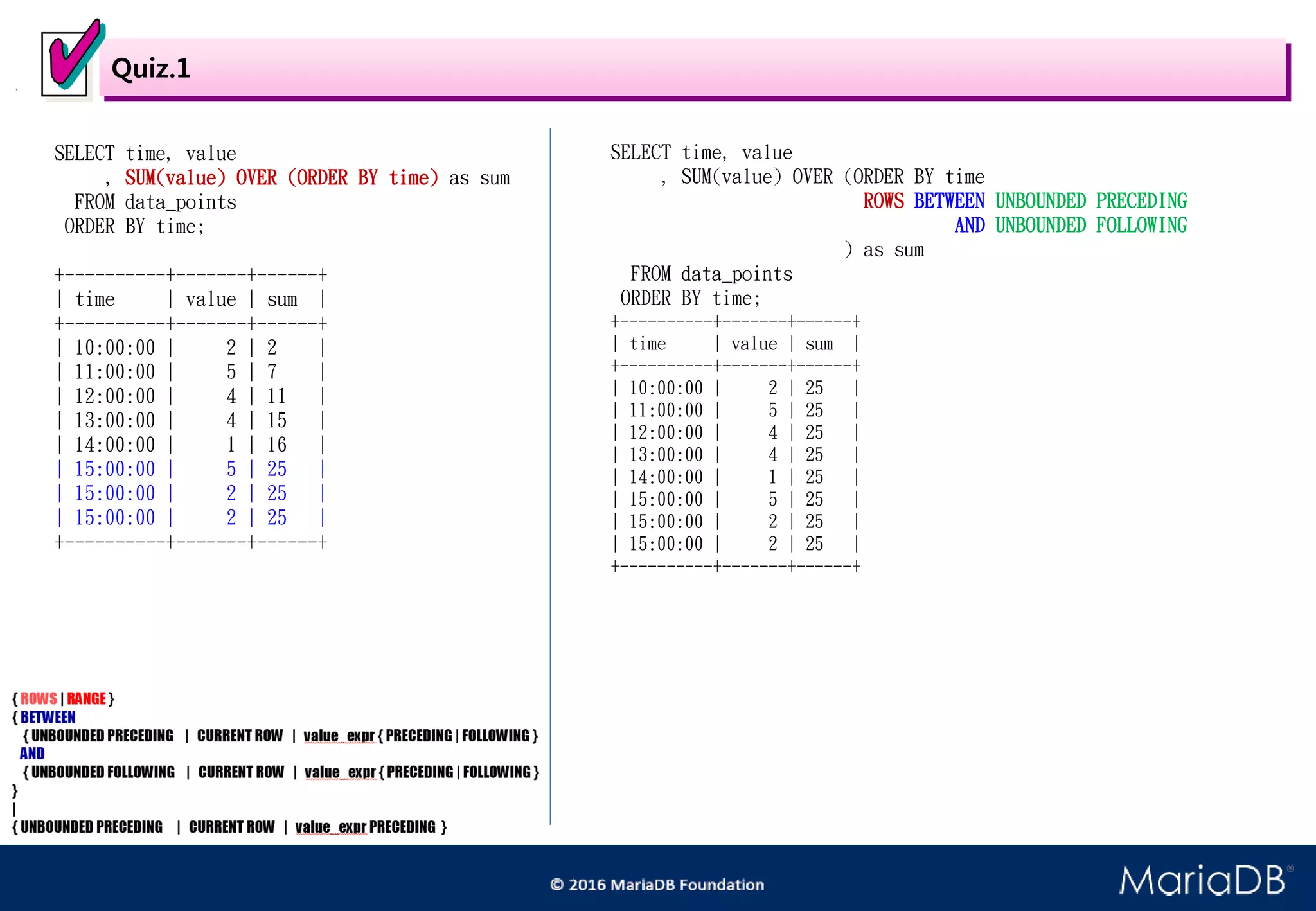Click sum 7 in left table

point(272,372)
